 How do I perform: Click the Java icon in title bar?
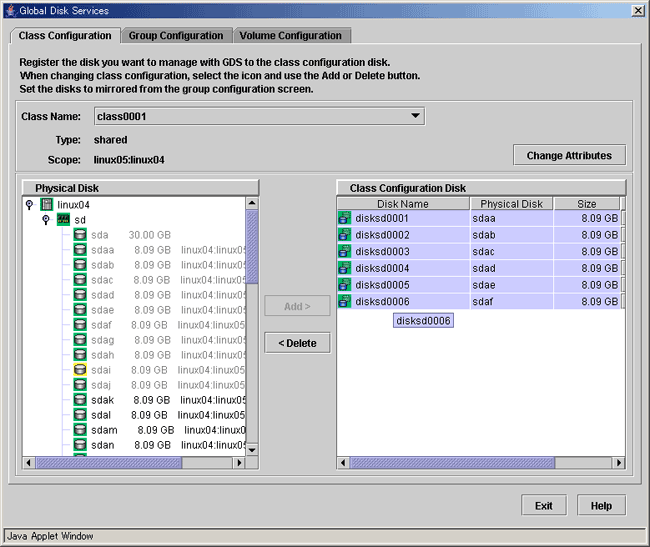pyautogui.click(x=11, y=10)
